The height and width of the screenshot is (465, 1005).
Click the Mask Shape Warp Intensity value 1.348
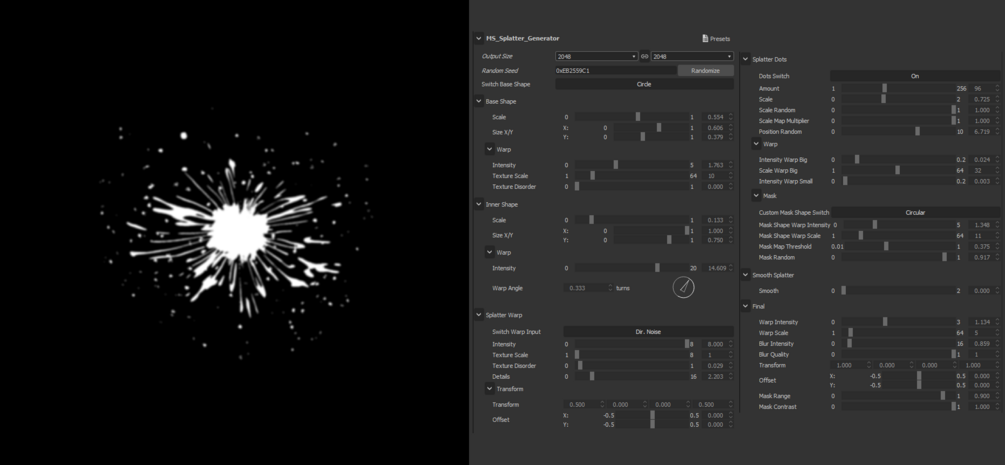click(x=981, y=225)
